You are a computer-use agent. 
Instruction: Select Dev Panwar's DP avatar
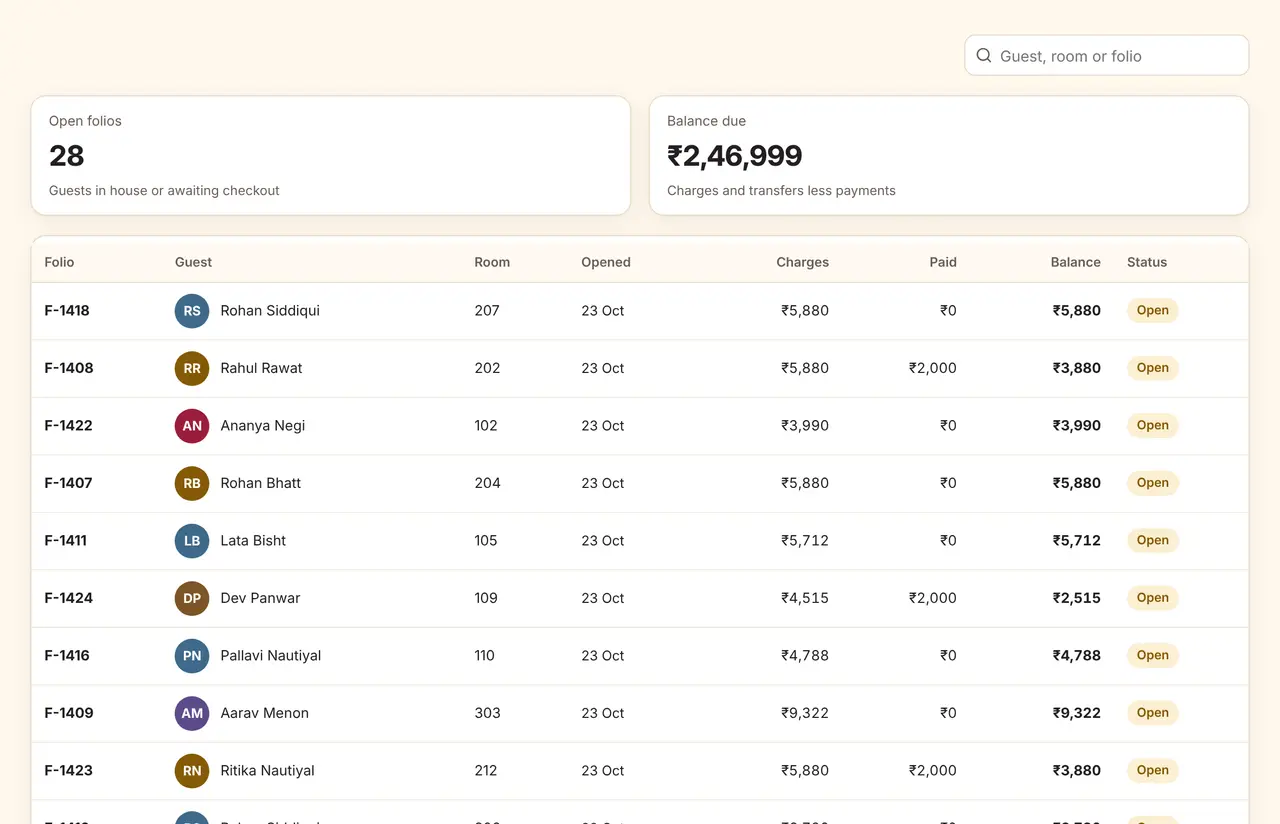(192, 598)
